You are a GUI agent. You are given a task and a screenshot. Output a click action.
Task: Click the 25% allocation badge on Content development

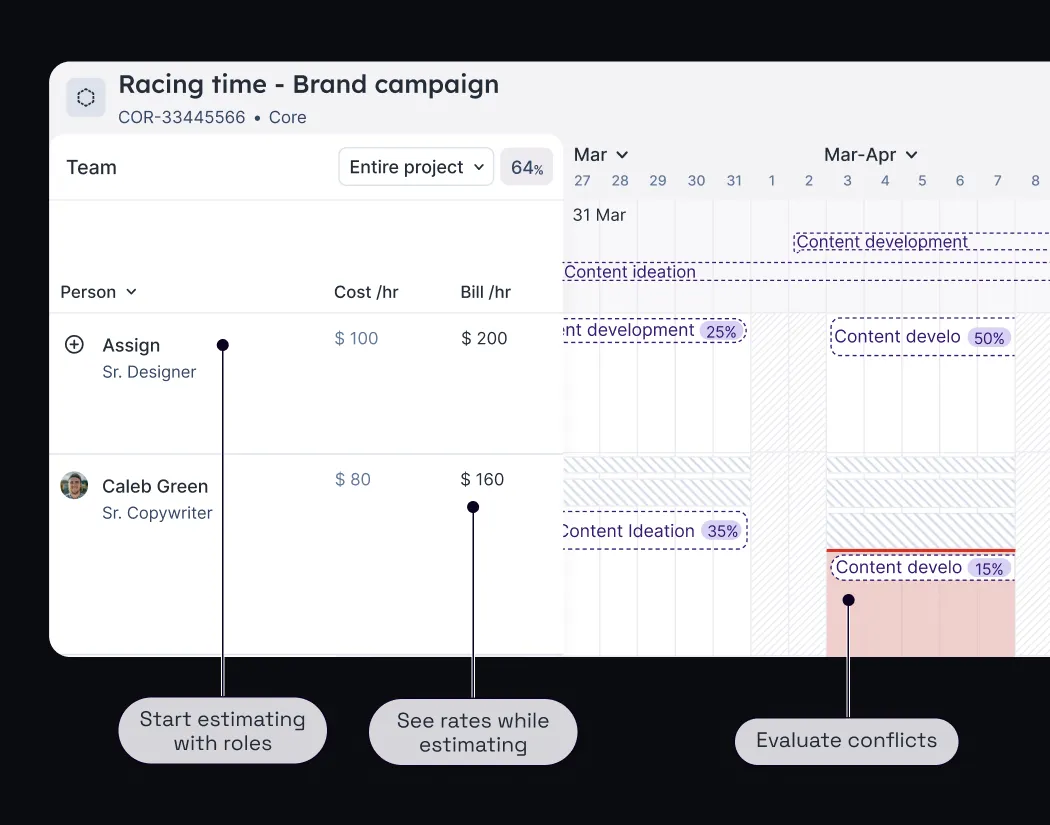(x=722, y=330)
